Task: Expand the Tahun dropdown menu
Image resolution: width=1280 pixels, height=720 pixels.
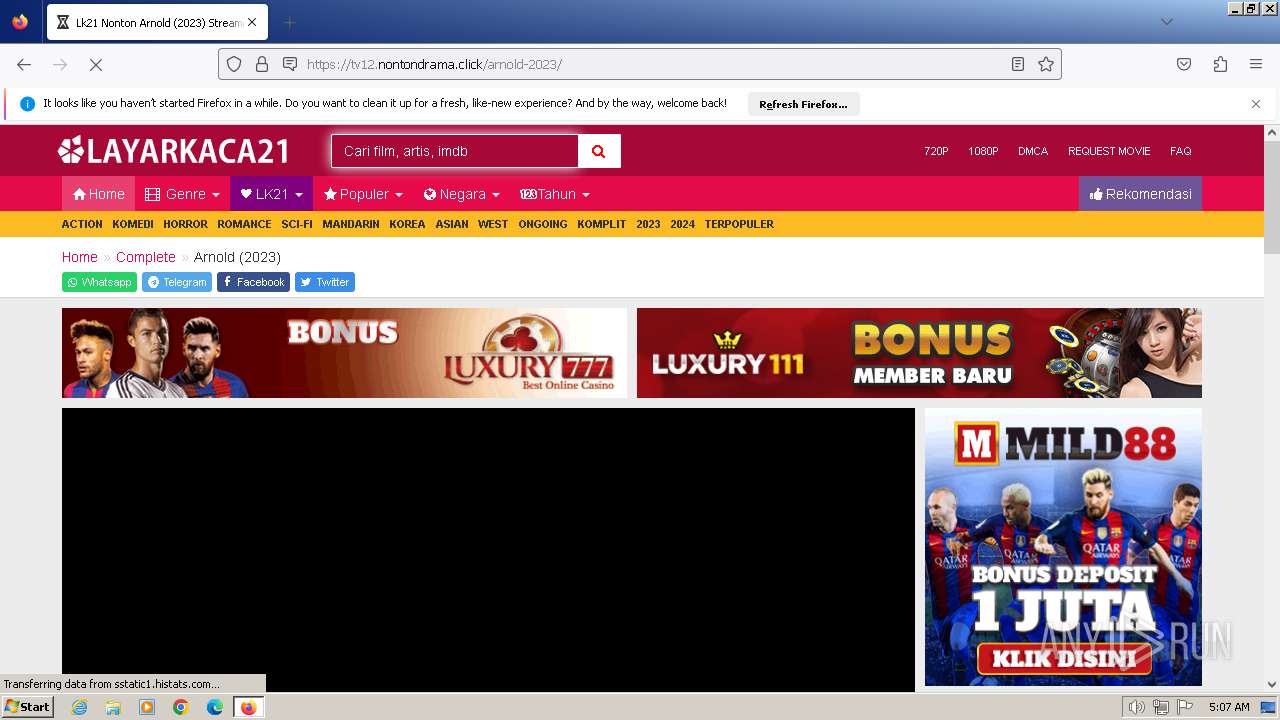Action: coord(555,194)
